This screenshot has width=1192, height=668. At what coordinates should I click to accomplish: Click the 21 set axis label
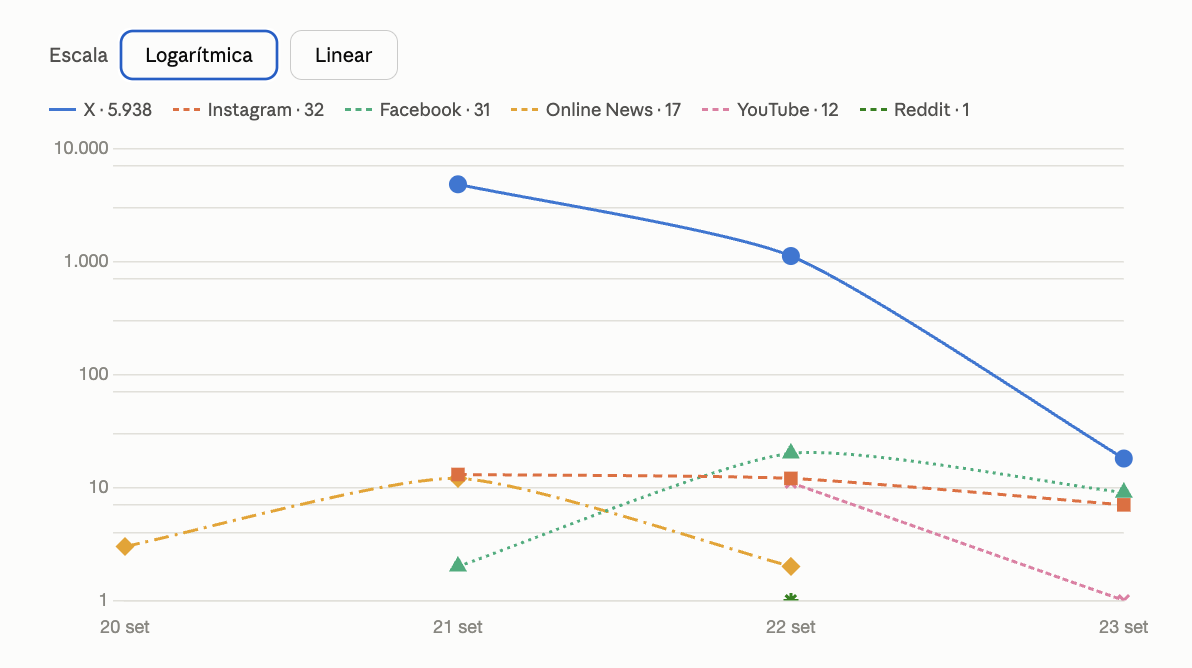458,627
